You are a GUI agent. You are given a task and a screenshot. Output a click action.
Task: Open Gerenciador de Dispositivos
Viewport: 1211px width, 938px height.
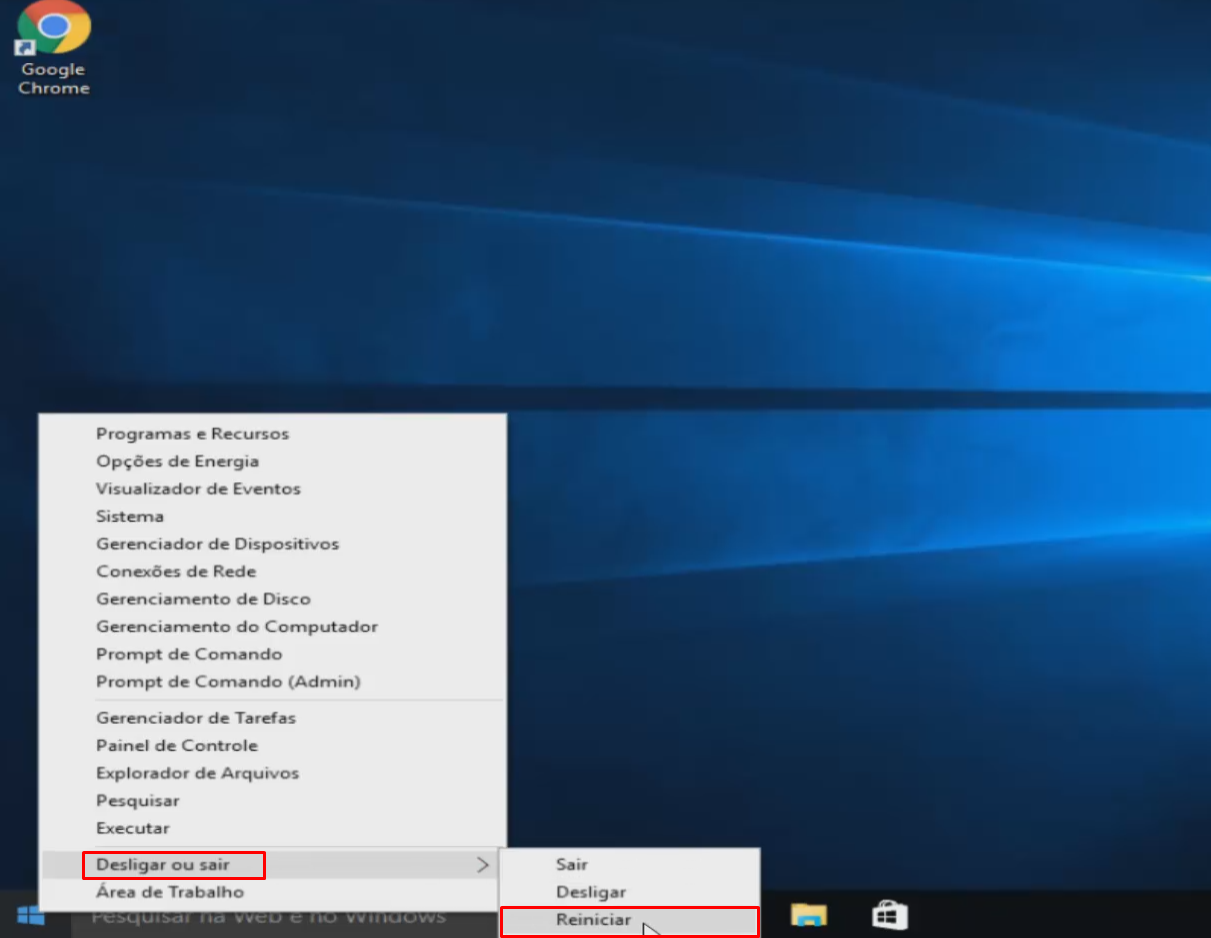pyautogui.click(x=272, y=544)
